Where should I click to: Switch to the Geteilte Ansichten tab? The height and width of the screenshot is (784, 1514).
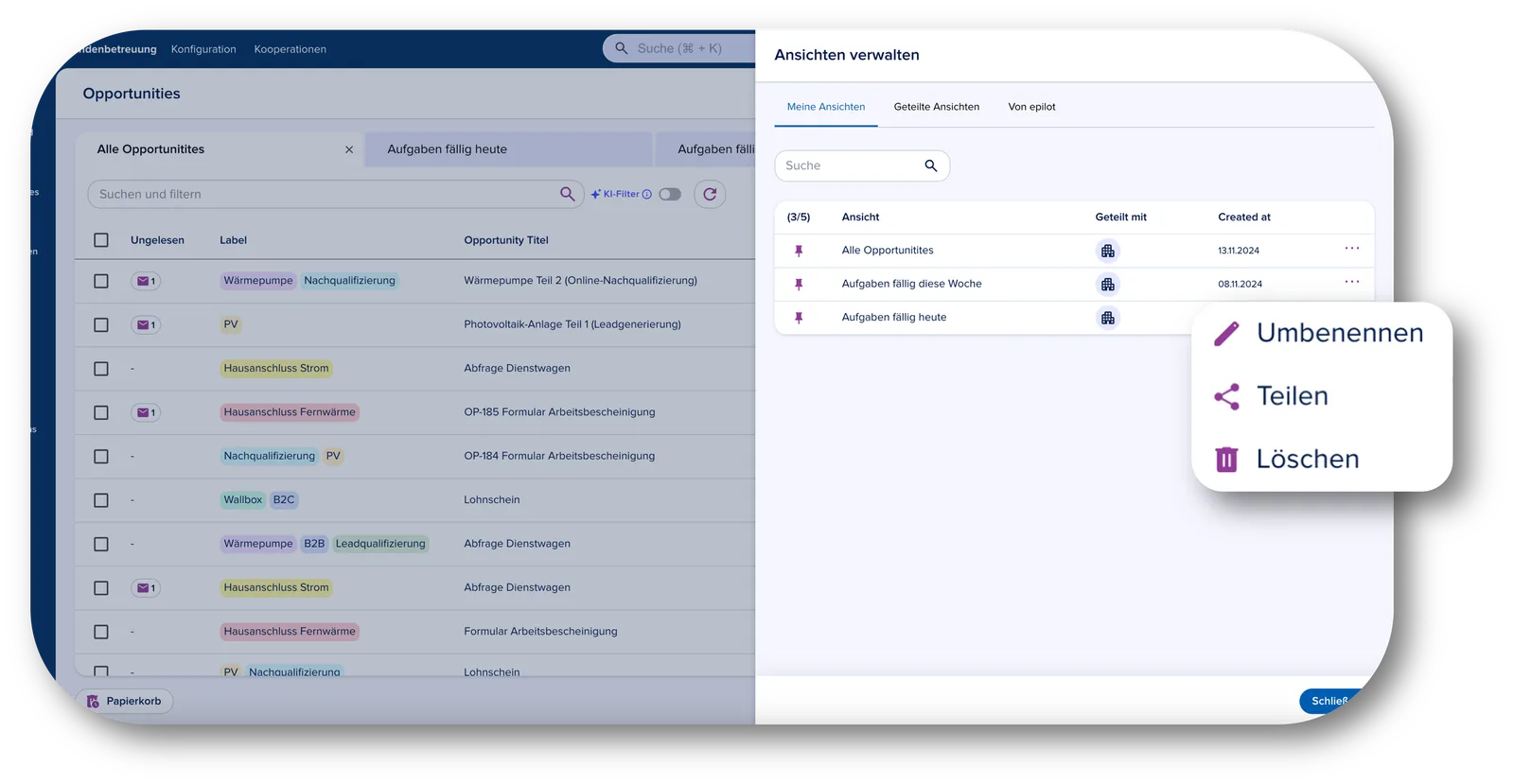[937, 107]
